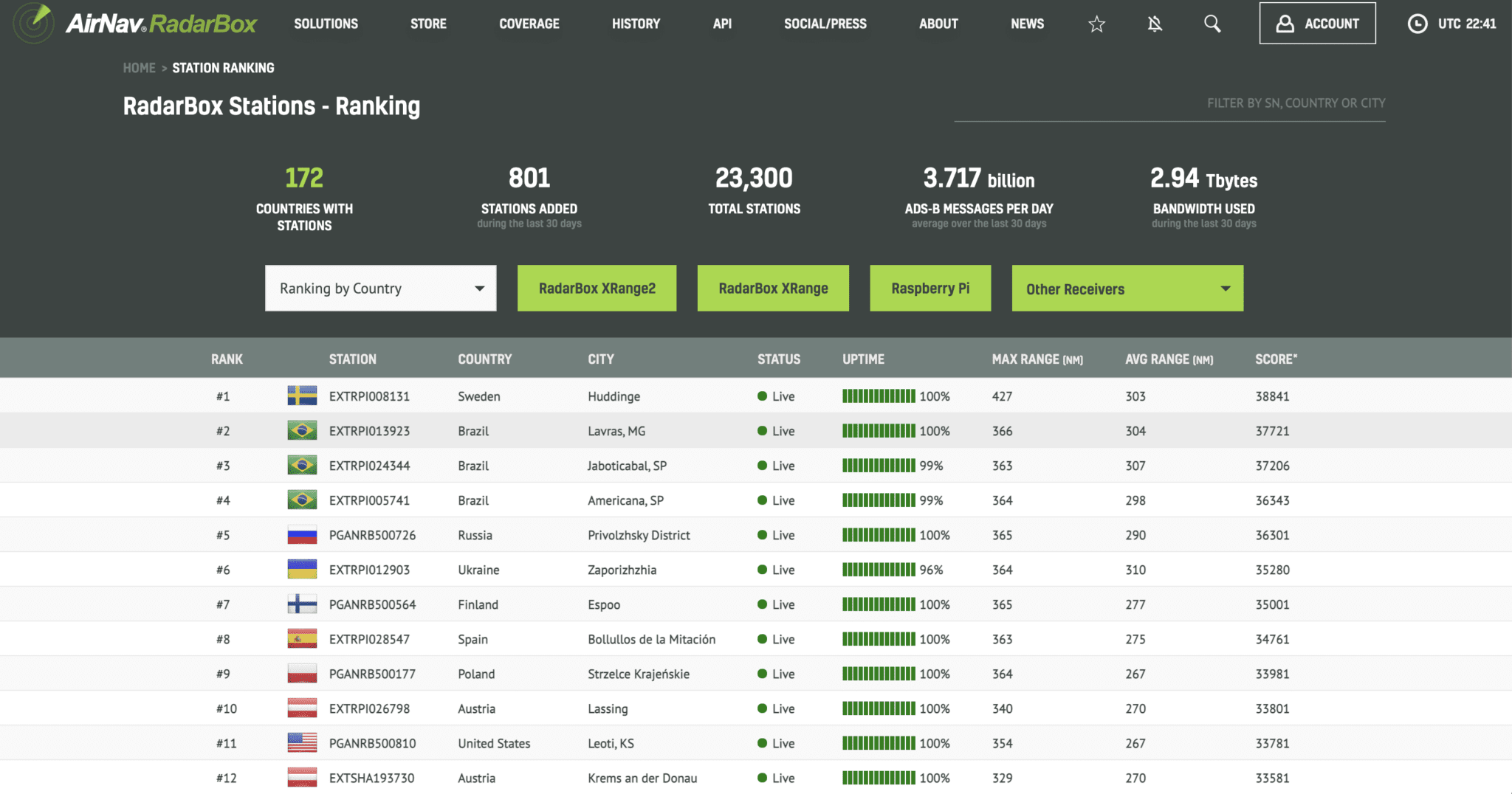1512x794 pixels.
Task: Click the Finland flag in row #7
Action: (302, 604)
